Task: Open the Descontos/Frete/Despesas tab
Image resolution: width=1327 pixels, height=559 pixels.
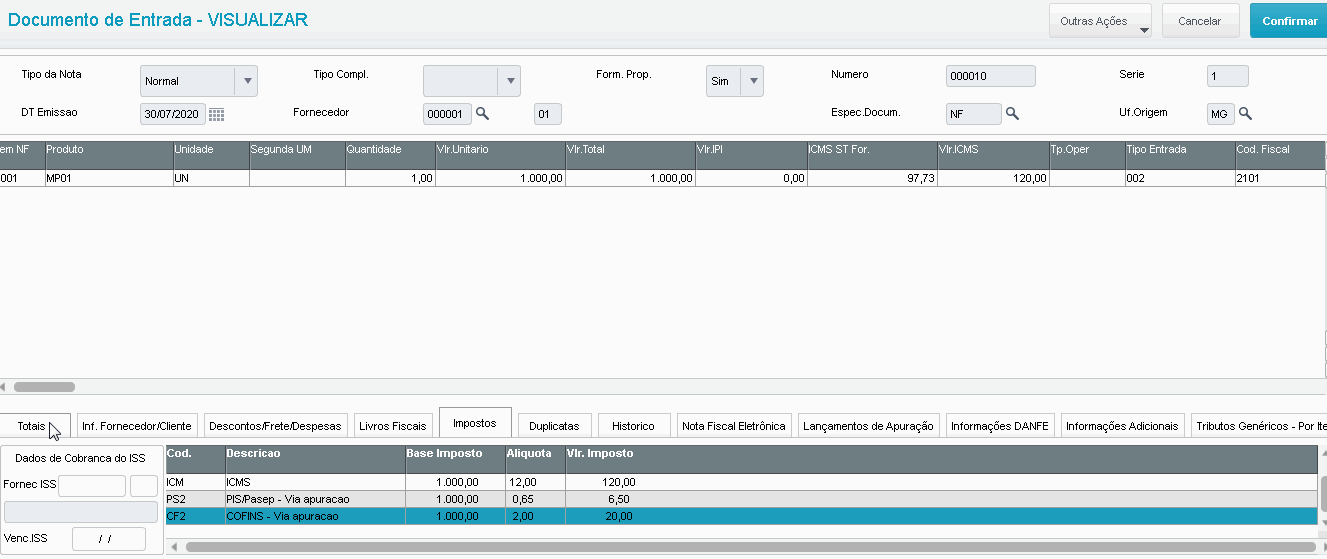Action: (x=276, y=426)
